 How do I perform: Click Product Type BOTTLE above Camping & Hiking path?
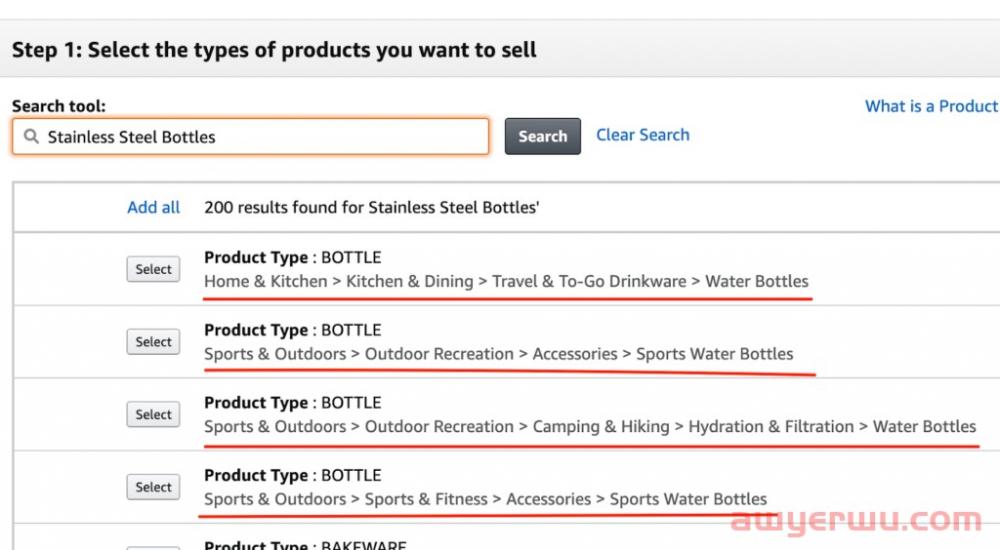[293, 403]
